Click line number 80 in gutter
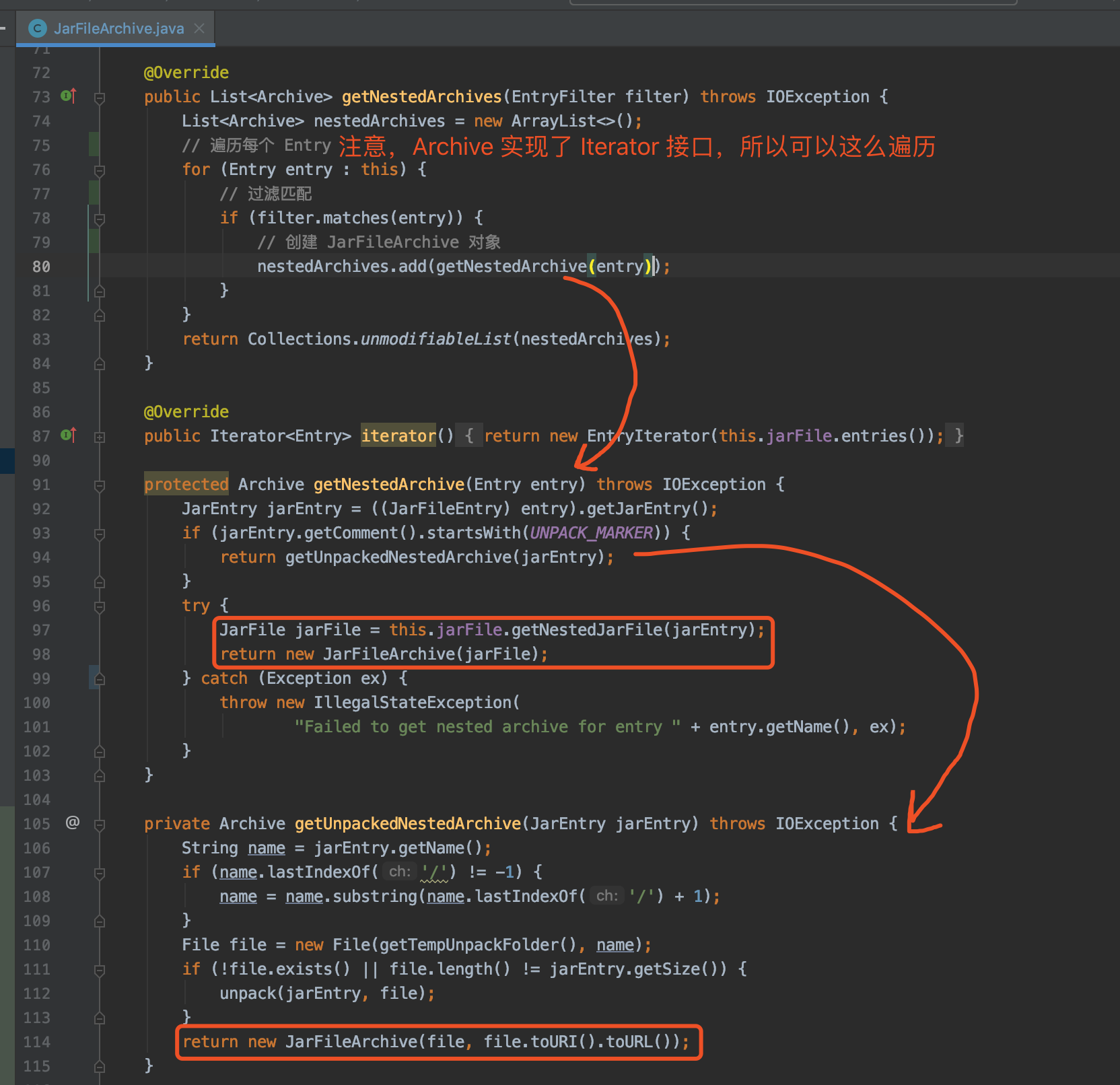 (41, 267)
